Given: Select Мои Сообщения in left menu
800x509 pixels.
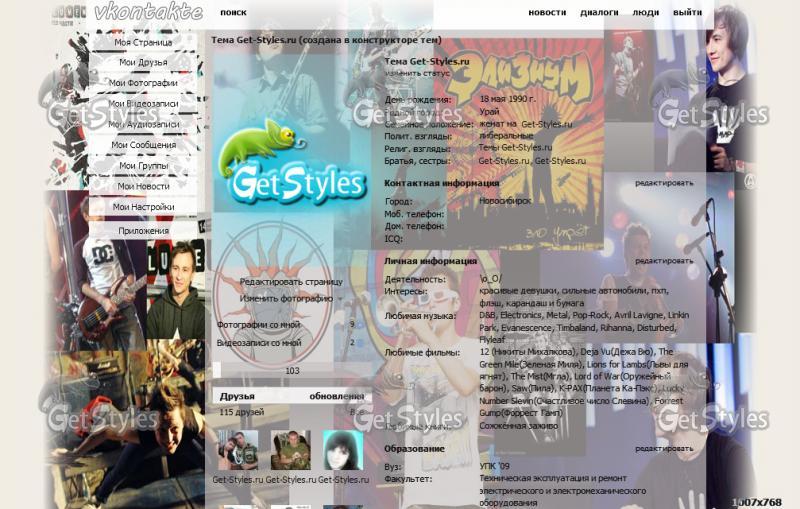Looking at the screenshot, I should (143, 145).
